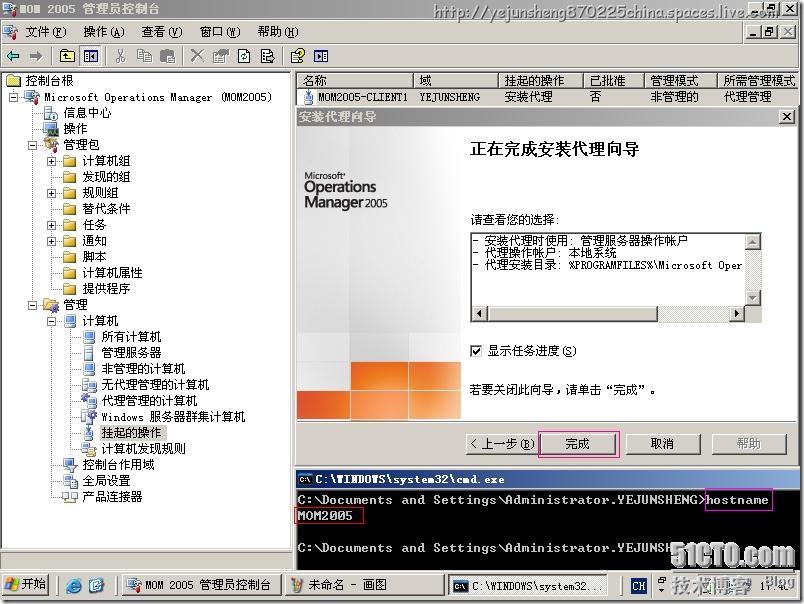
Task: Click the Paste toolbar icon
Action: point(168,56)
